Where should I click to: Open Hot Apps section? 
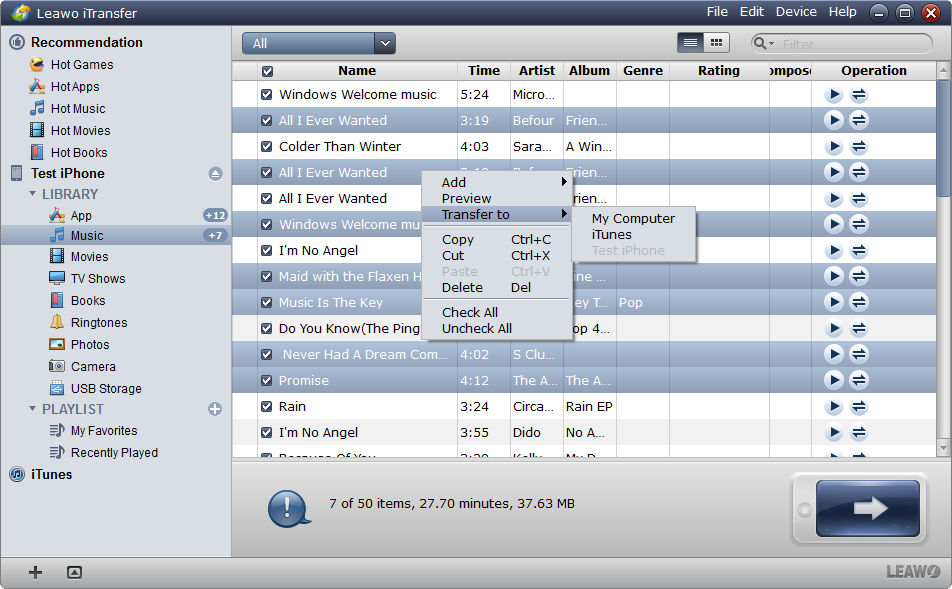(x=75, y=87)
